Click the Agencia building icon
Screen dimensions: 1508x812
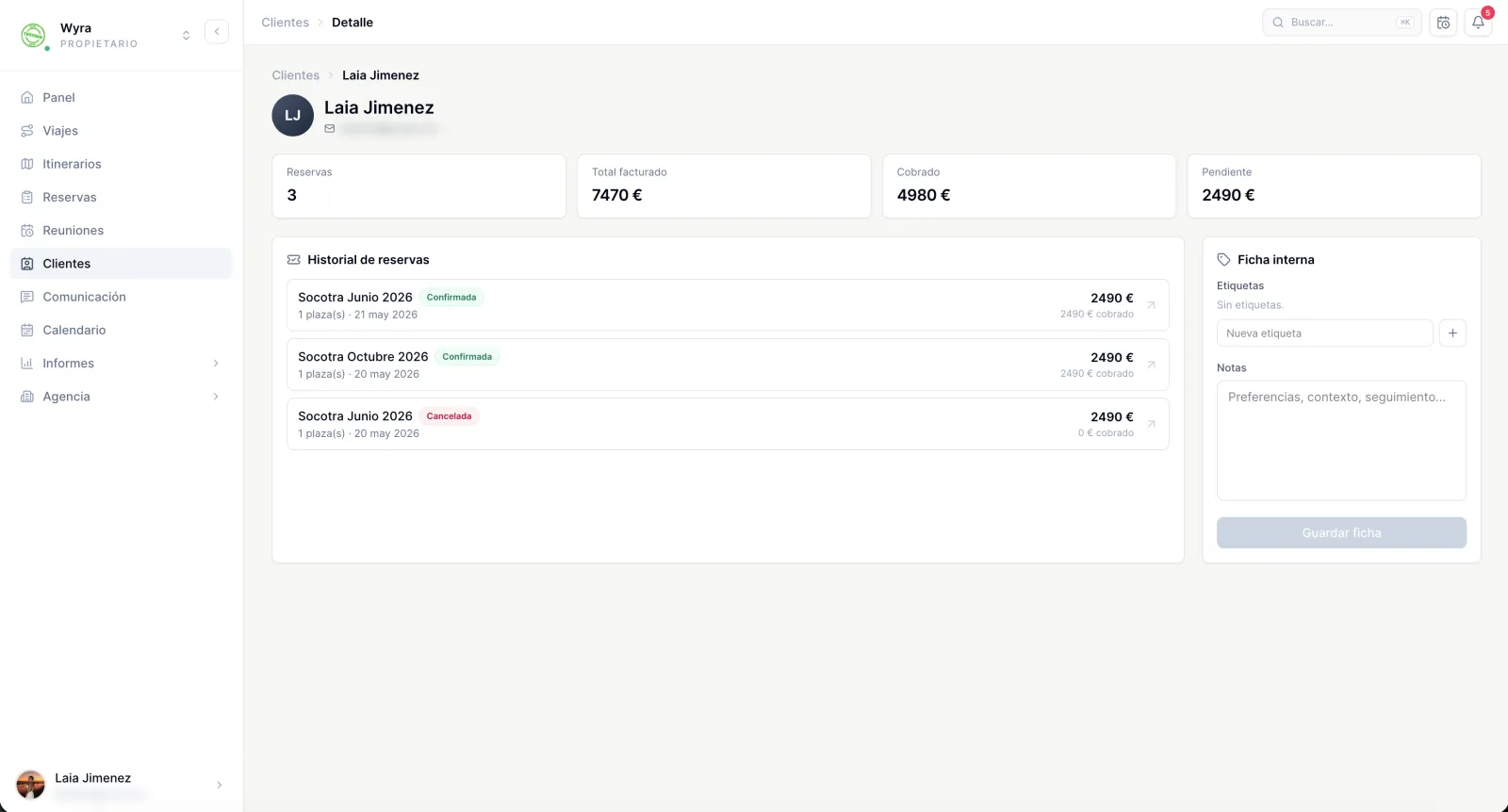tap(27, 397)
